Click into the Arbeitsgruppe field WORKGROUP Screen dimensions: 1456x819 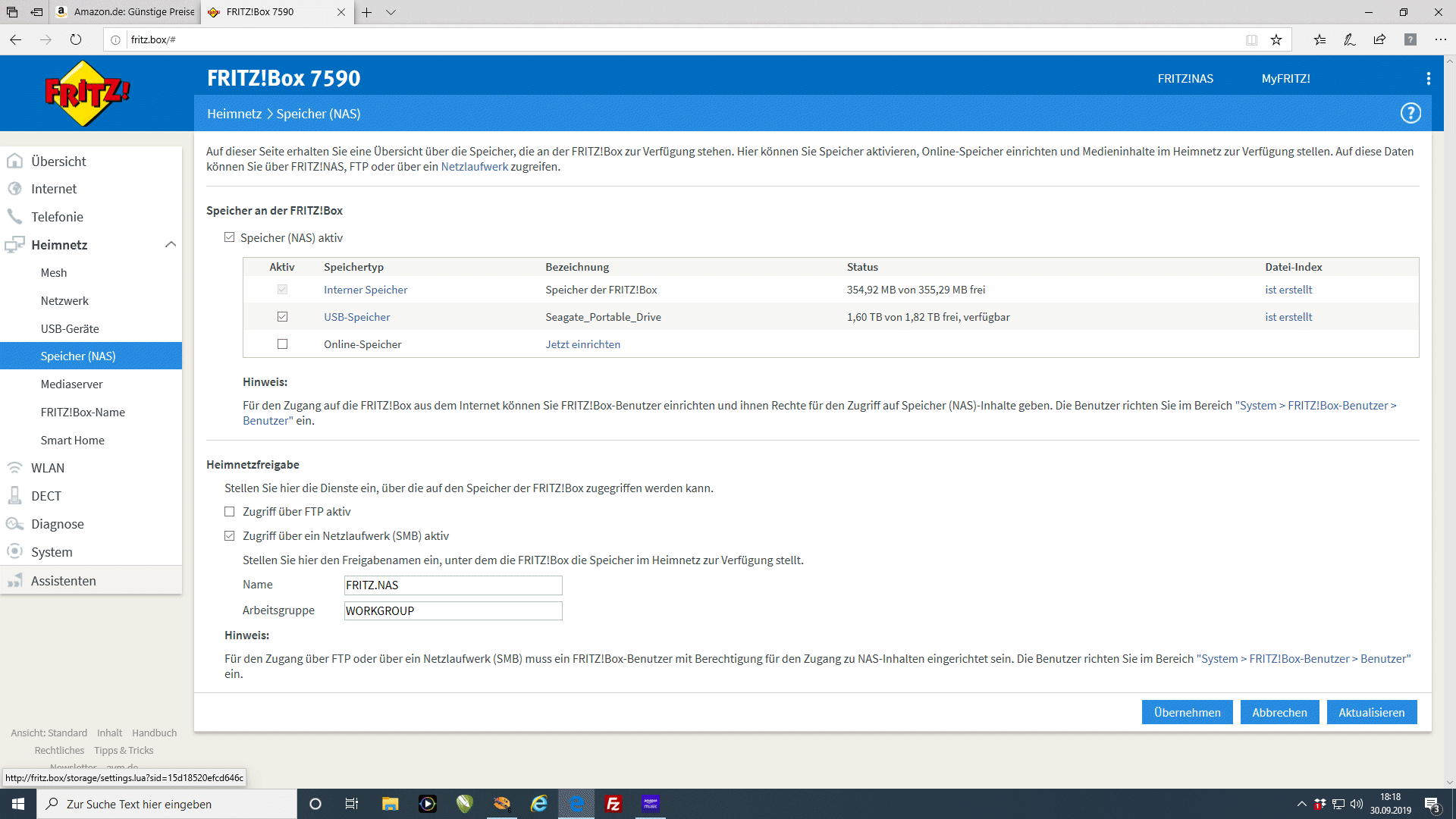click(453, 610)
